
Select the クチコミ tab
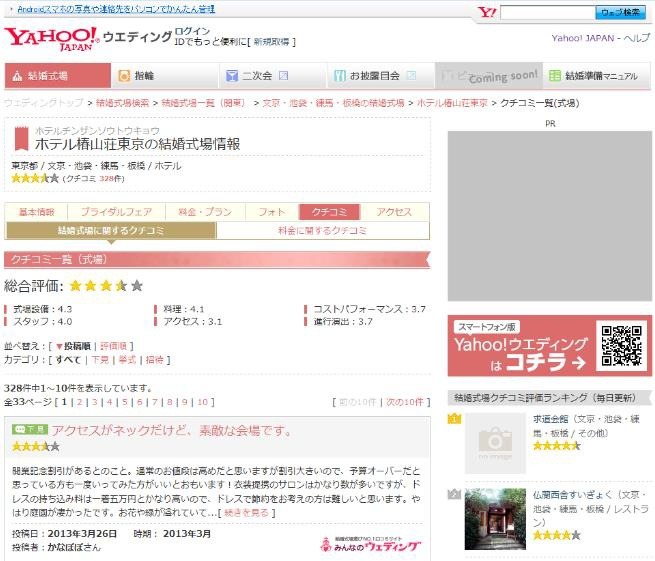point(330,212)
